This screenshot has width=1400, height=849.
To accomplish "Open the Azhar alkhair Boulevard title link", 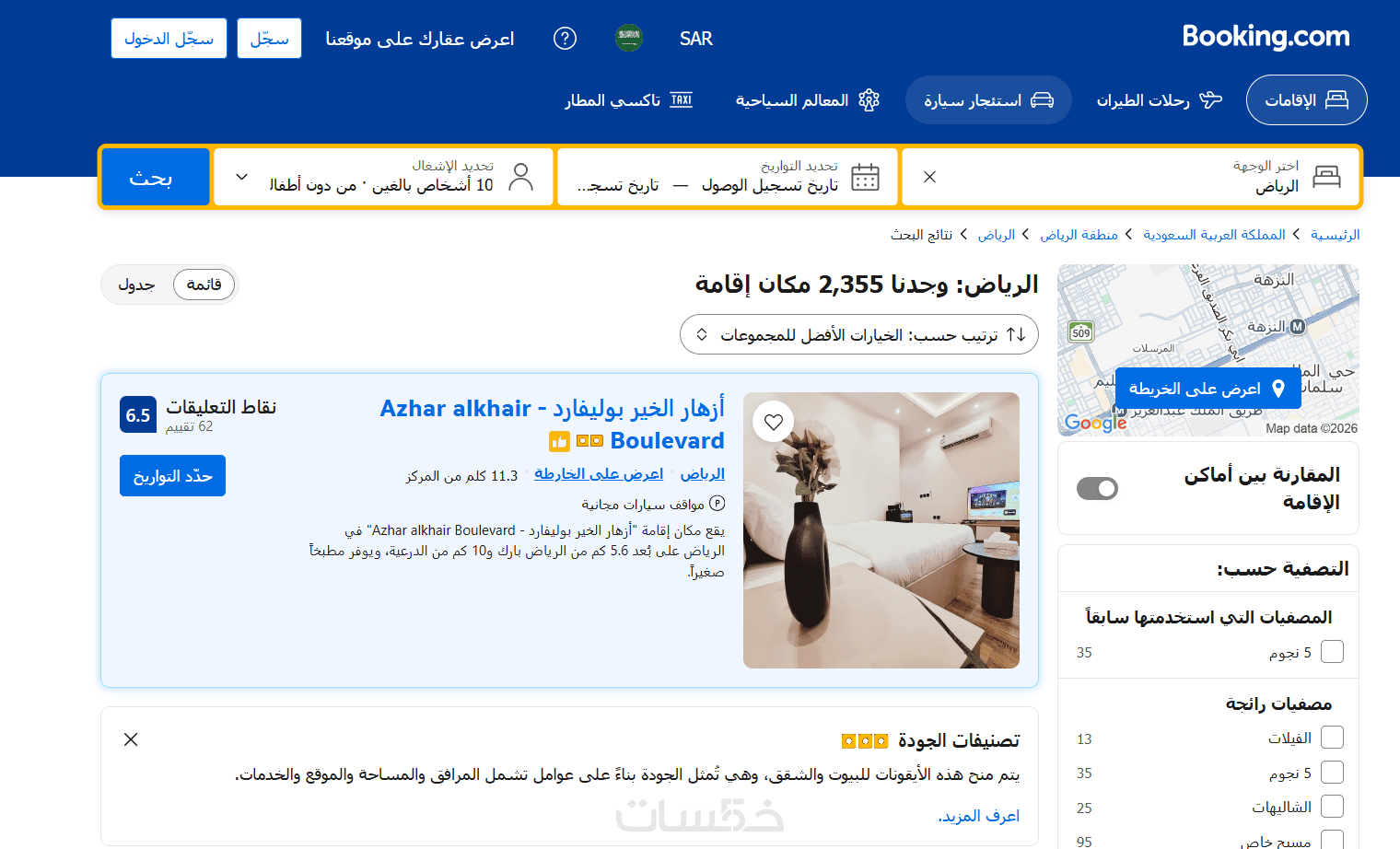I will 553,424.
